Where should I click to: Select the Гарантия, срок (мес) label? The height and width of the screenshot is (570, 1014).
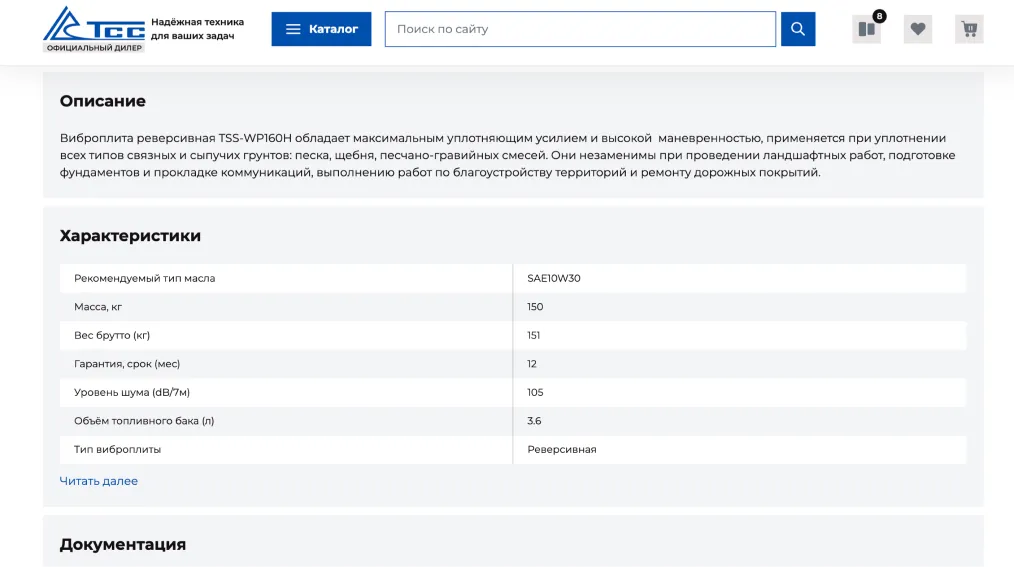click(127, 364)
